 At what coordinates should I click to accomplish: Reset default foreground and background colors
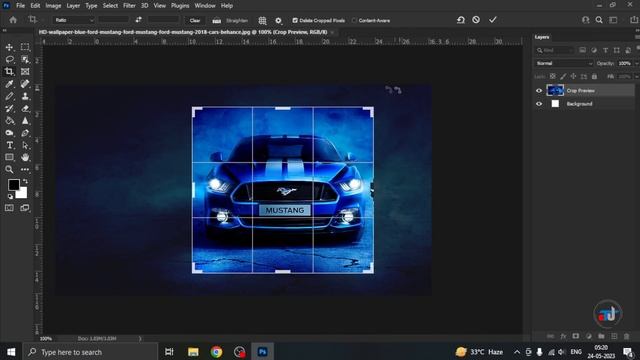[x=10, y=196]
